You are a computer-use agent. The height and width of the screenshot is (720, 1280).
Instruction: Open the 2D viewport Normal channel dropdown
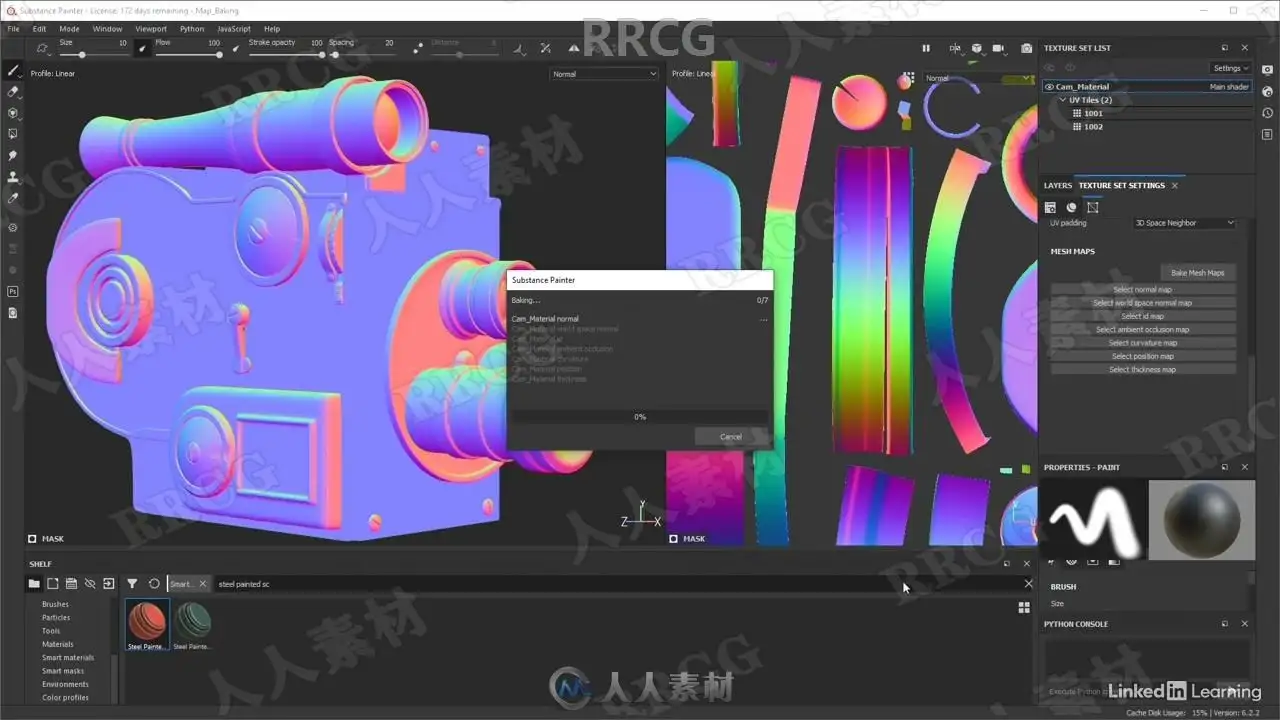point(979,78)
